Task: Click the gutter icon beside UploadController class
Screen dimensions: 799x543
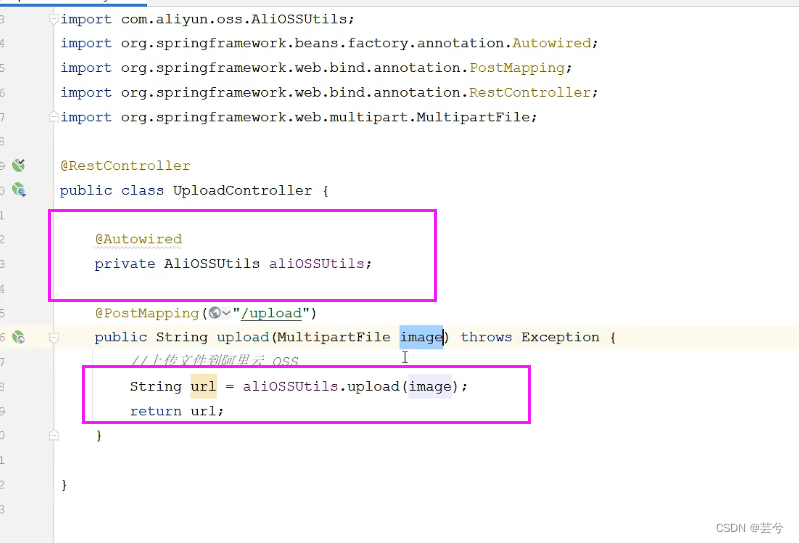Action: click(19, 190)
